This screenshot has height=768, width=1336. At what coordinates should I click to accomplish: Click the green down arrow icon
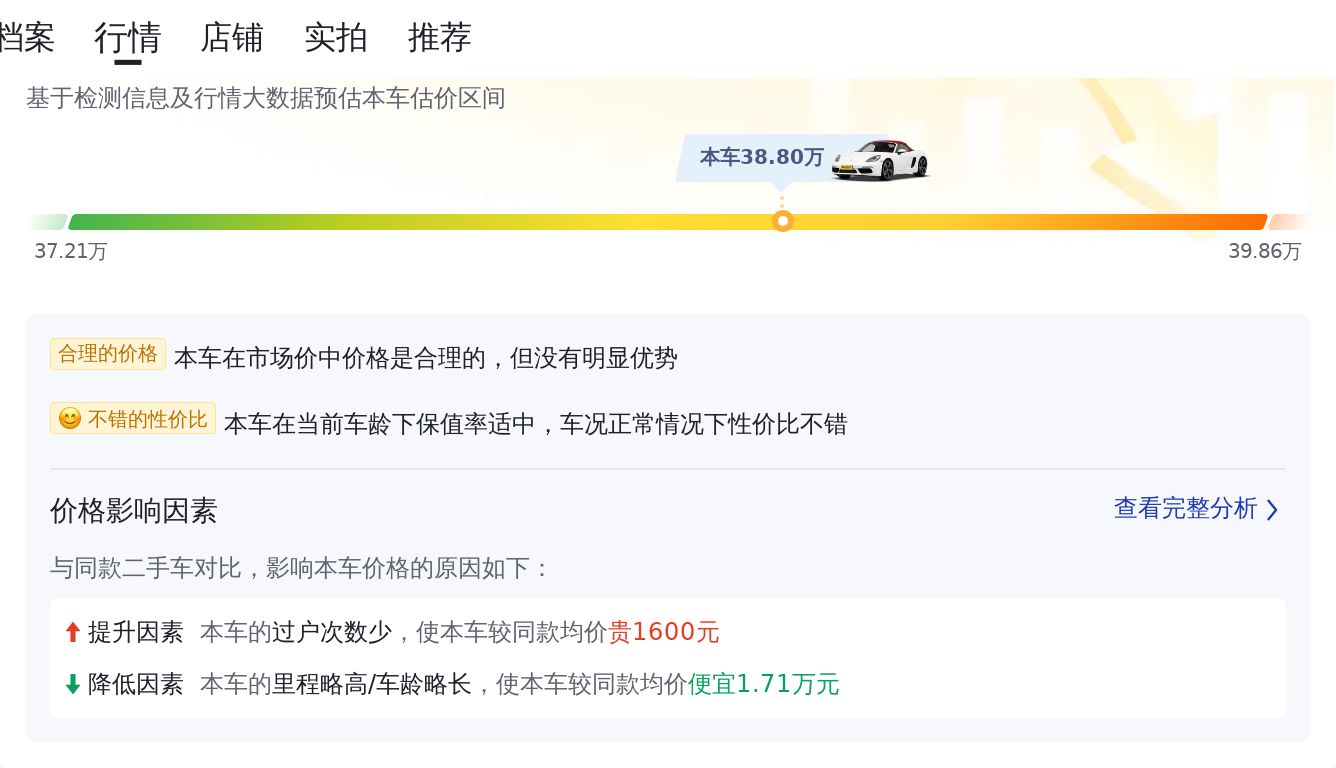point(72,684)
